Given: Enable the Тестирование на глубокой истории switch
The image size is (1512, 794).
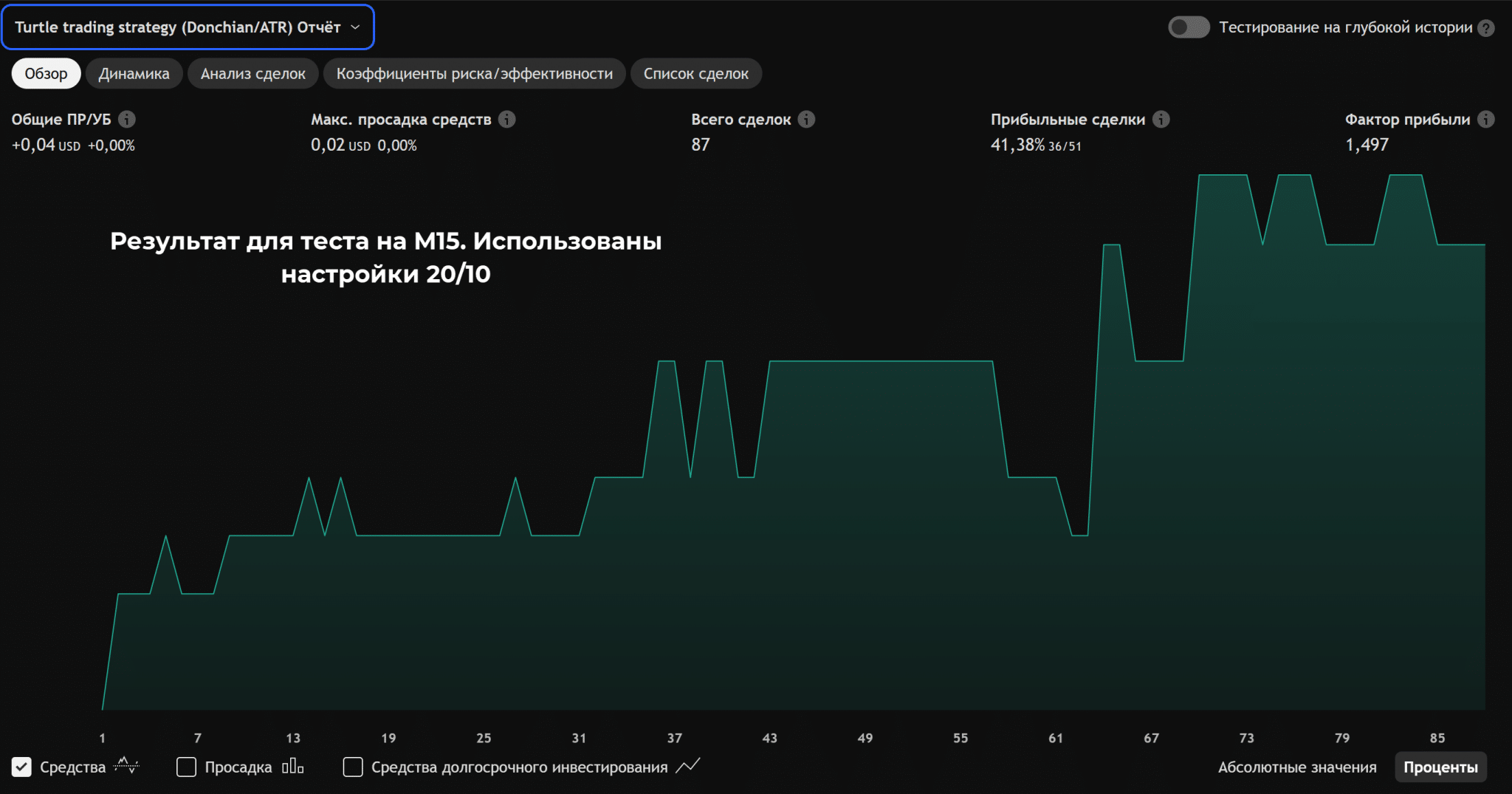Looking at the screenshot, I should [1188, 27].
